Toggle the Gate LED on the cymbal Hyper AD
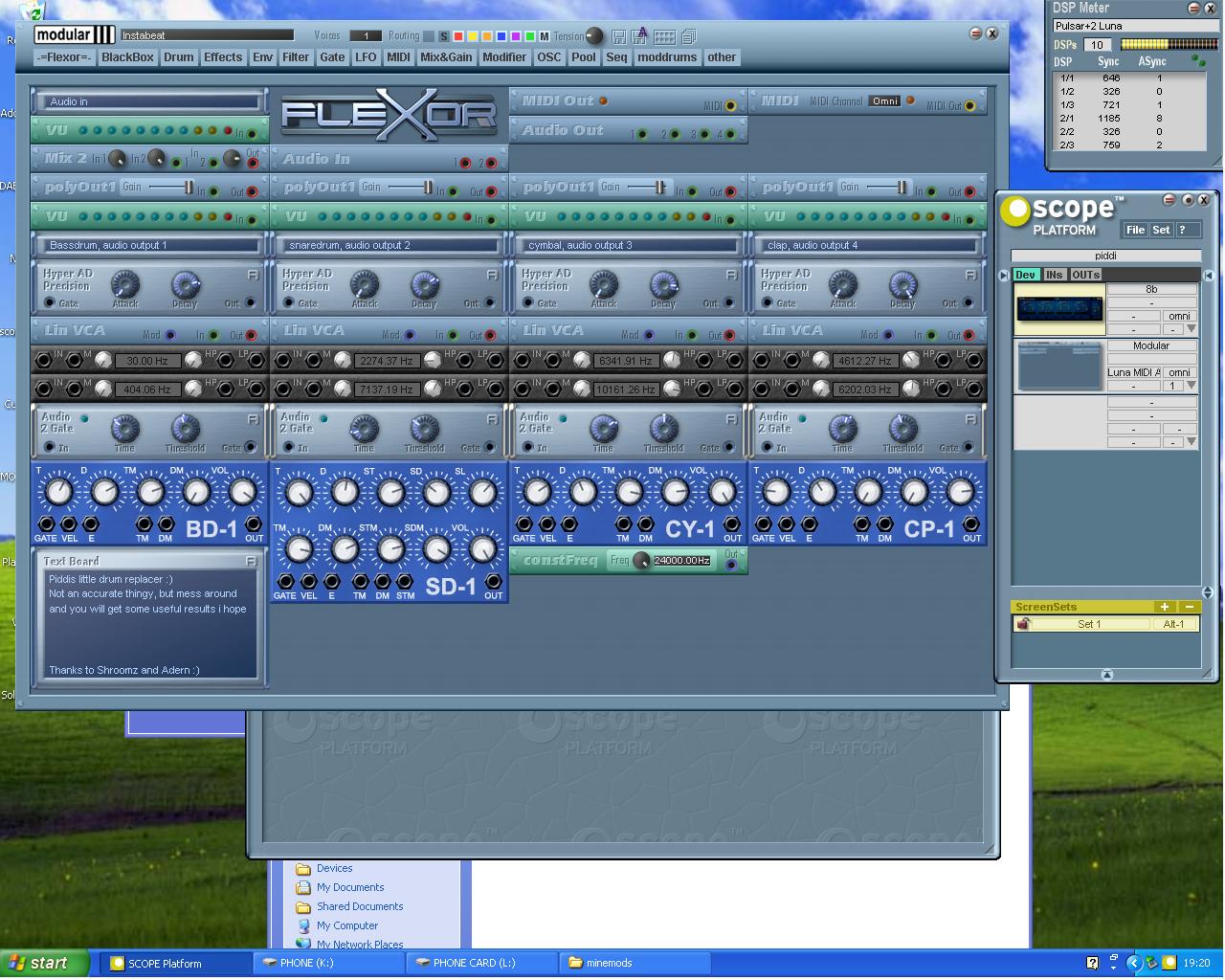 (x=528, y=302)
